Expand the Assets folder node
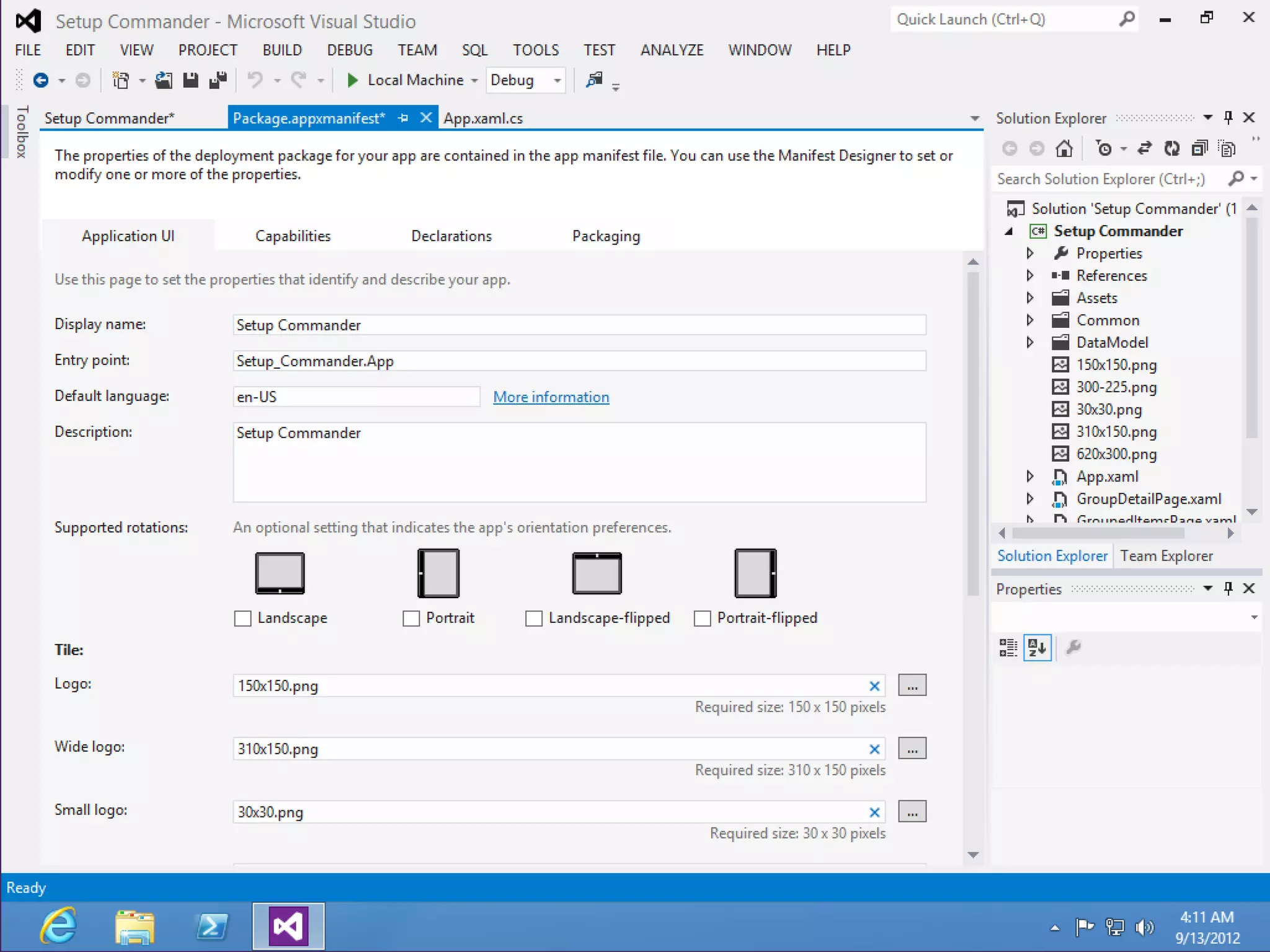The width and height of the screenshot is (1270, 952). click(x=1030, y=298)
